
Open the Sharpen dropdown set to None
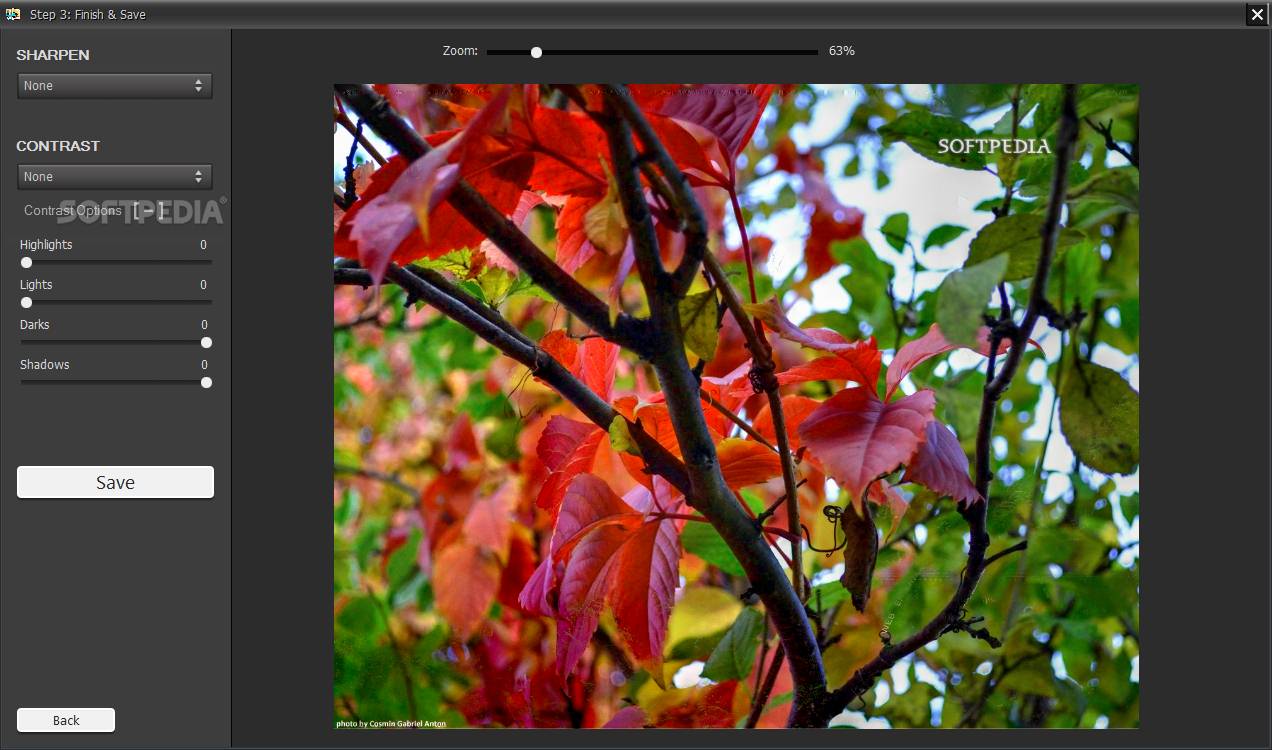pyautogui.click(x=115, y=86)
